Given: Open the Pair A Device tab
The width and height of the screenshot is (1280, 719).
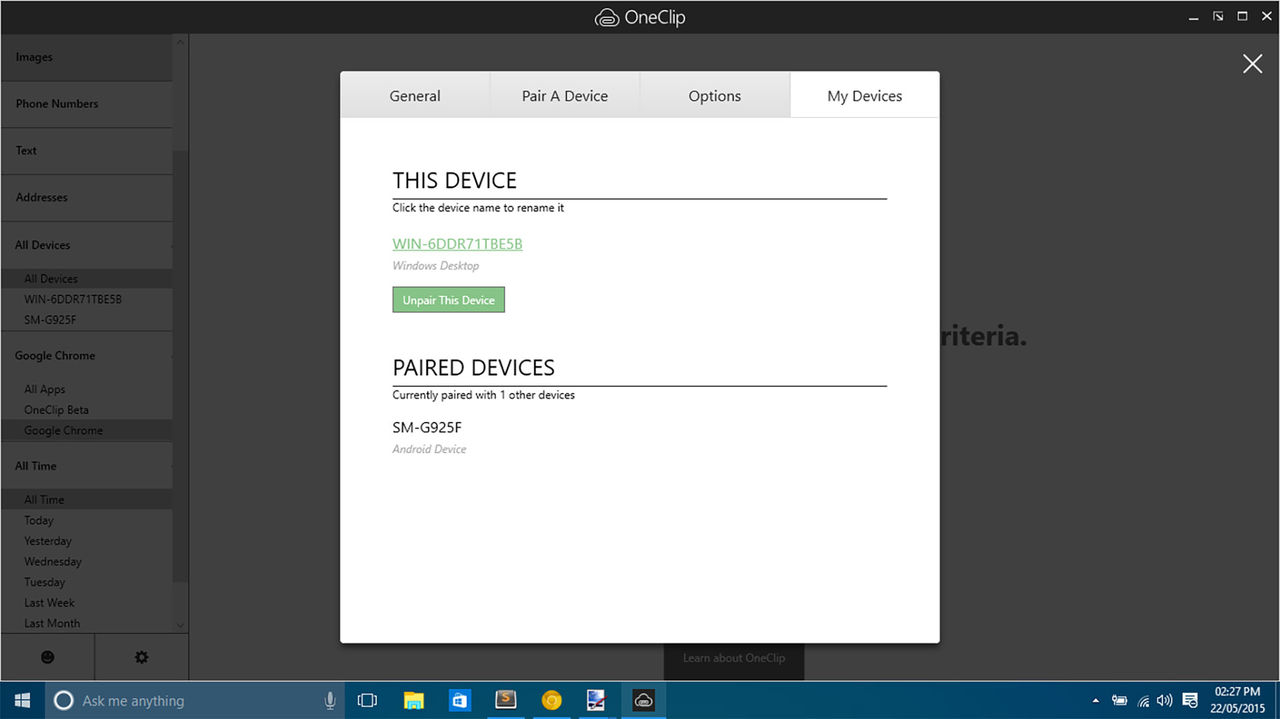Looking at the screenshot, I should [565, 96].
